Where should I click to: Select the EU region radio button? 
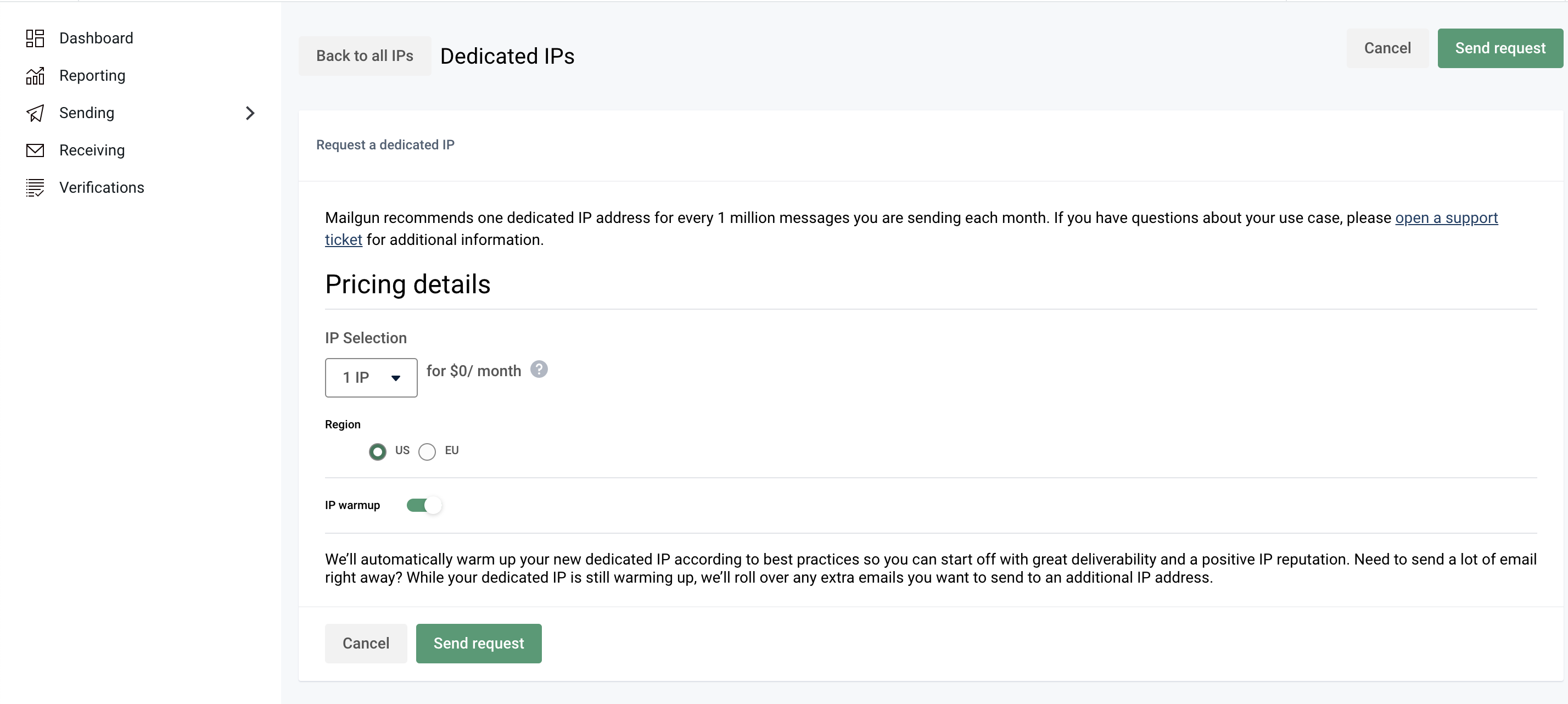tap(427, 451)
